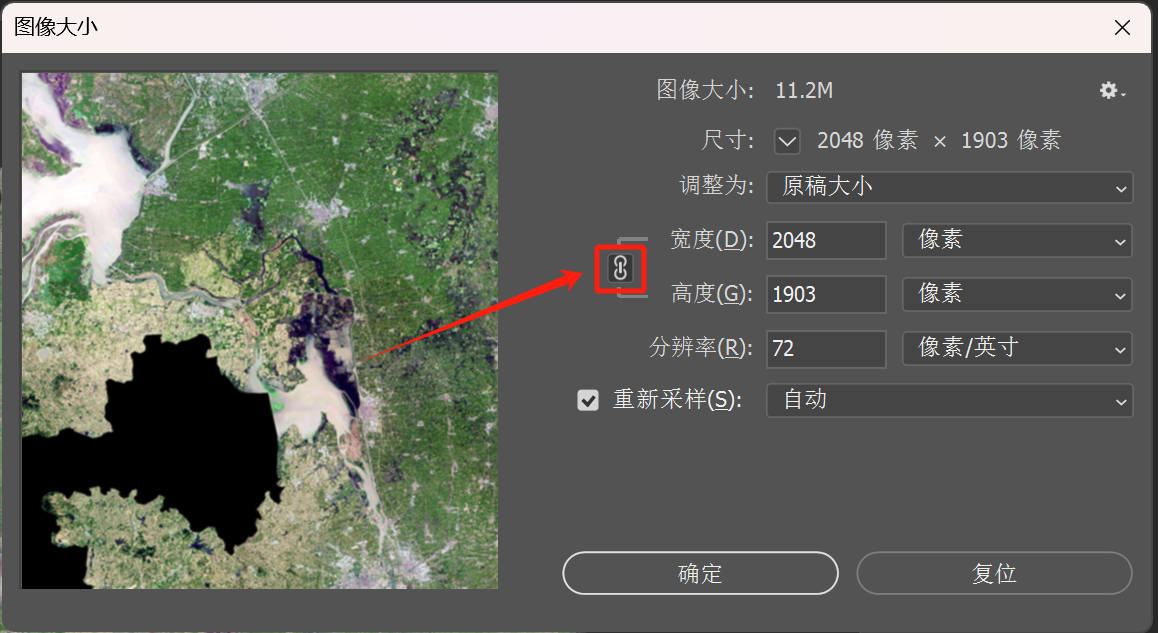Click the 调整为 label
The image size is (1158, 633).
coord(716,185)
